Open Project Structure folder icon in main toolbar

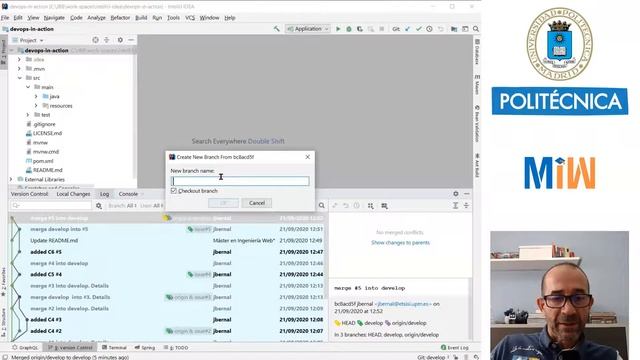point(454,29)
